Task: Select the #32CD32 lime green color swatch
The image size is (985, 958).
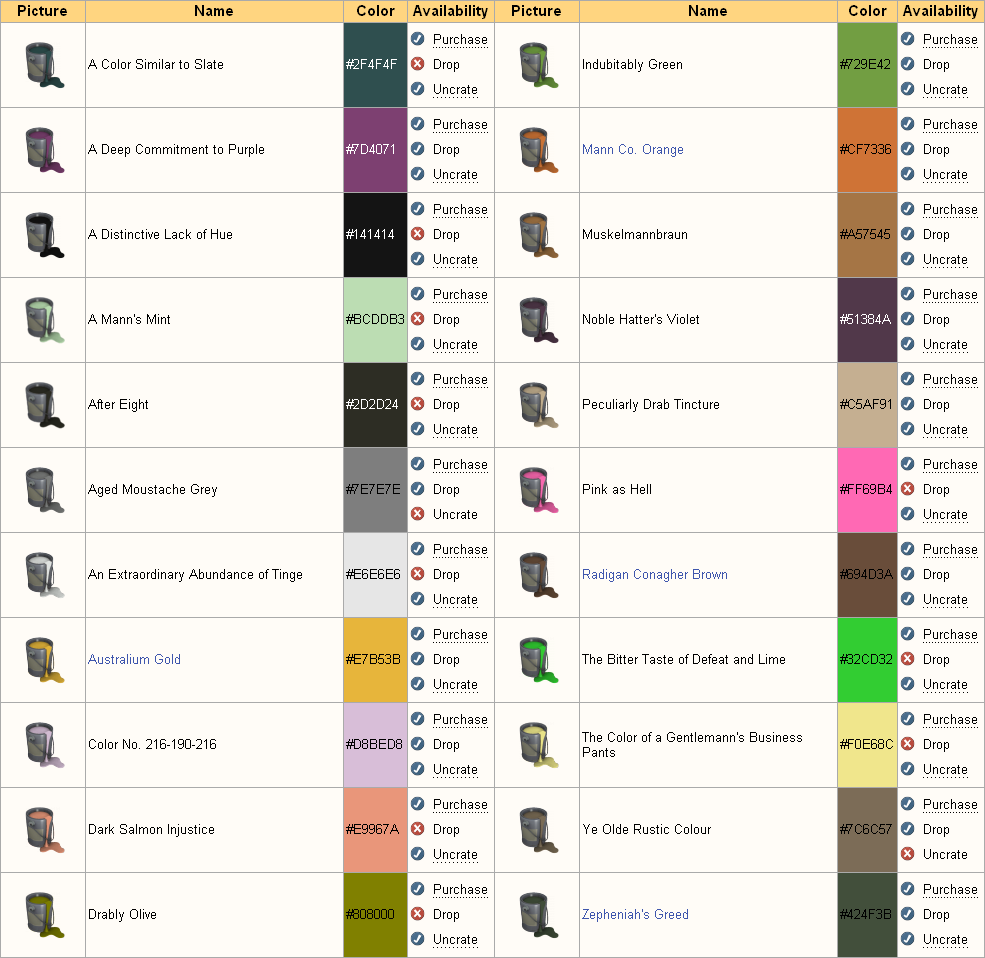Action: click(x=867, y=660)
